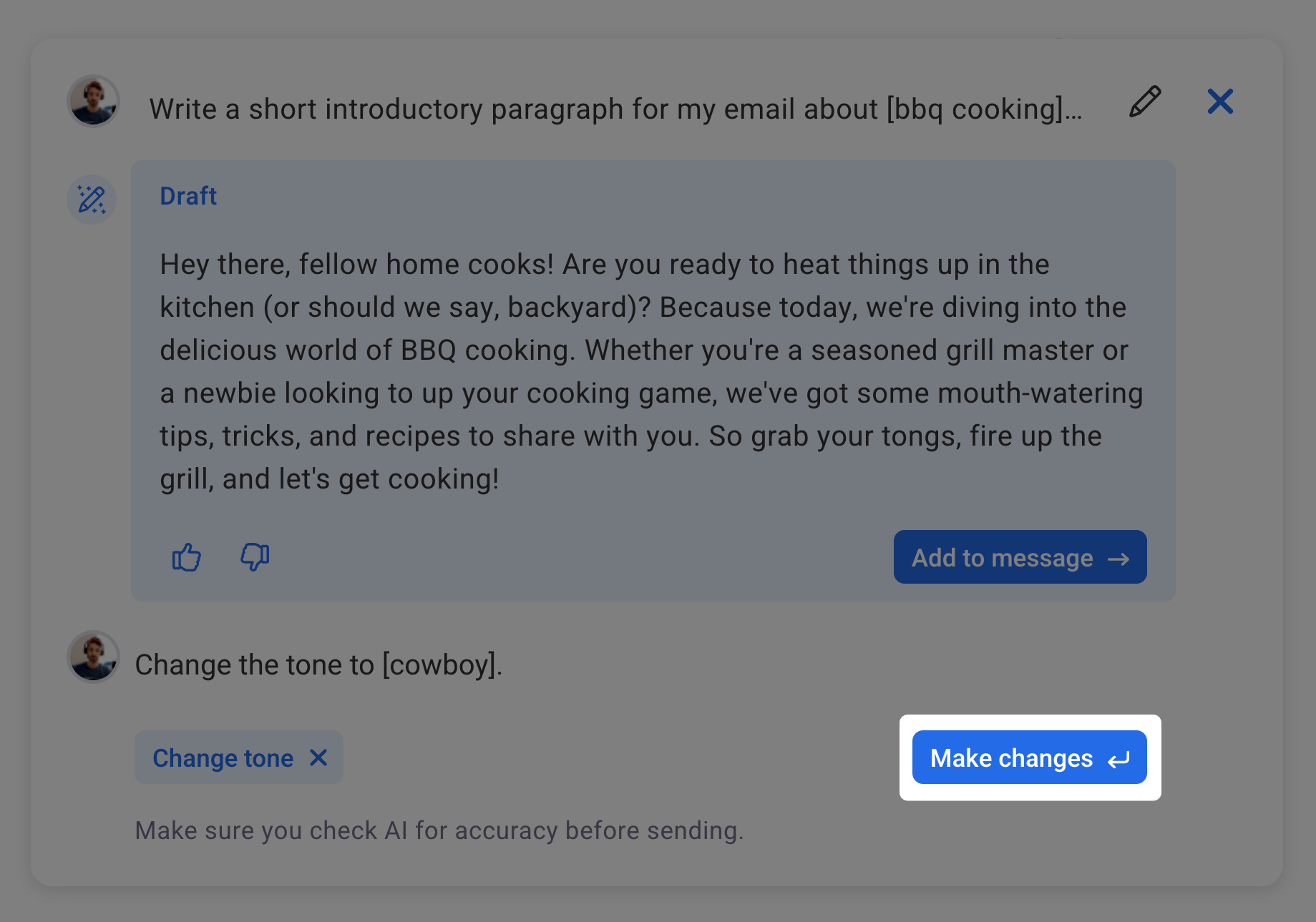This screenshot has width=1316, height=922.
Task: Click the draft line starting "Hey there, fellow home cooks"
Action: pos(604,265)
